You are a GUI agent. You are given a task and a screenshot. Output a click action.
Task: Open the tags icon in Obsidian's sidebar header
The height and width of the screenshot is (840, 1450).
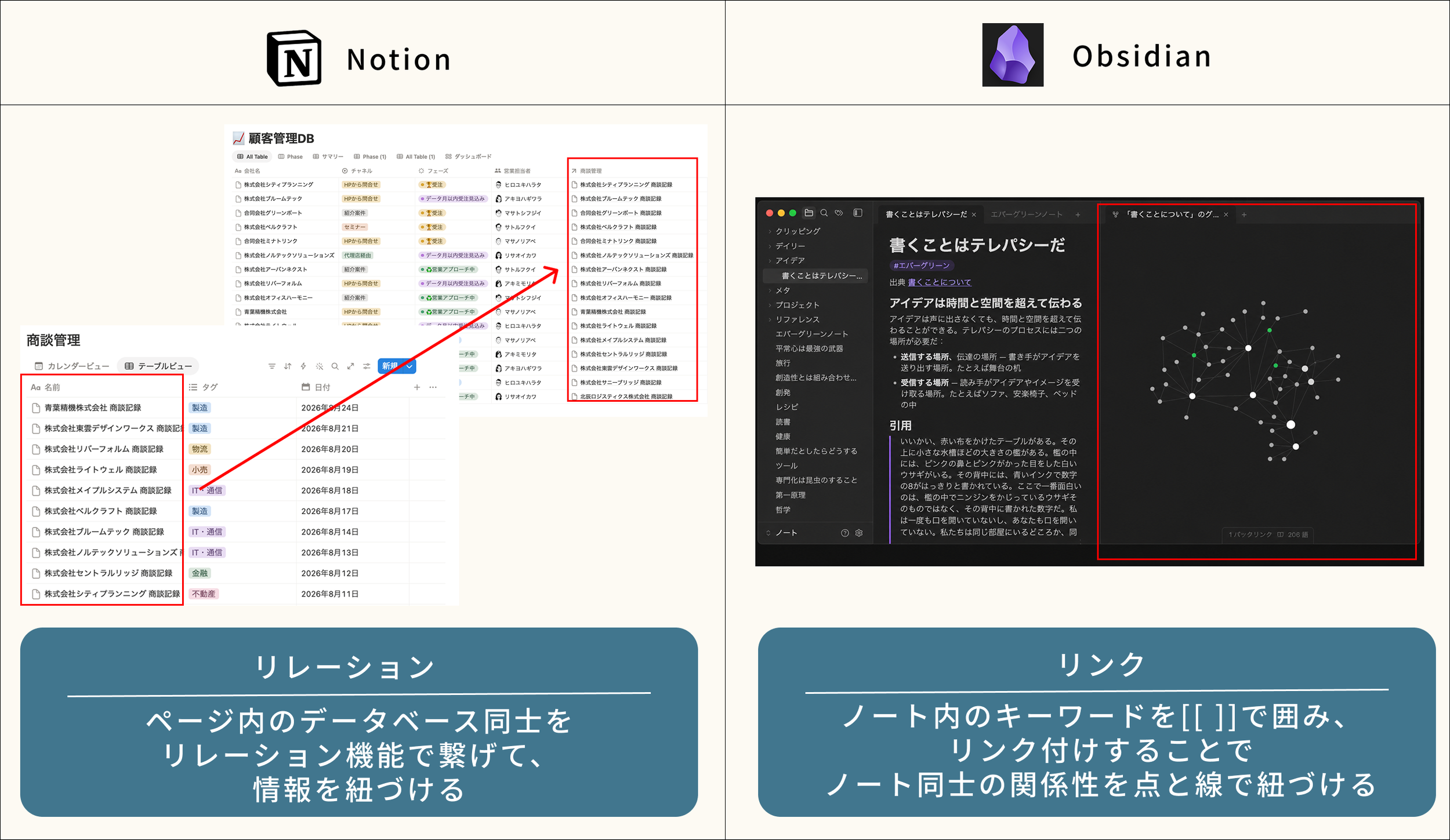coord(839,213)
